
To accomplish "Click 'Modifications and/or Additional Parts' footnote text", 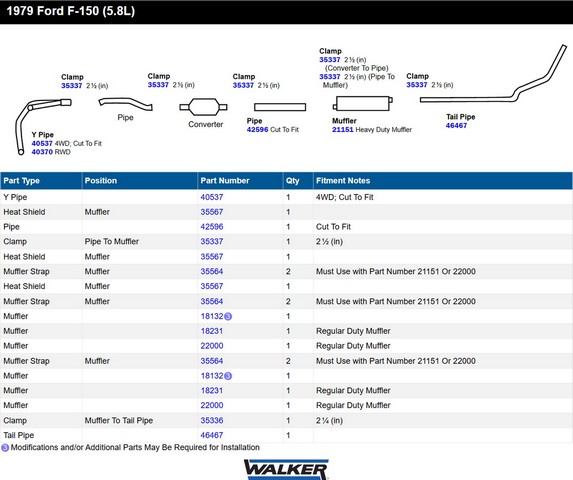I will (x=135, y=447).
